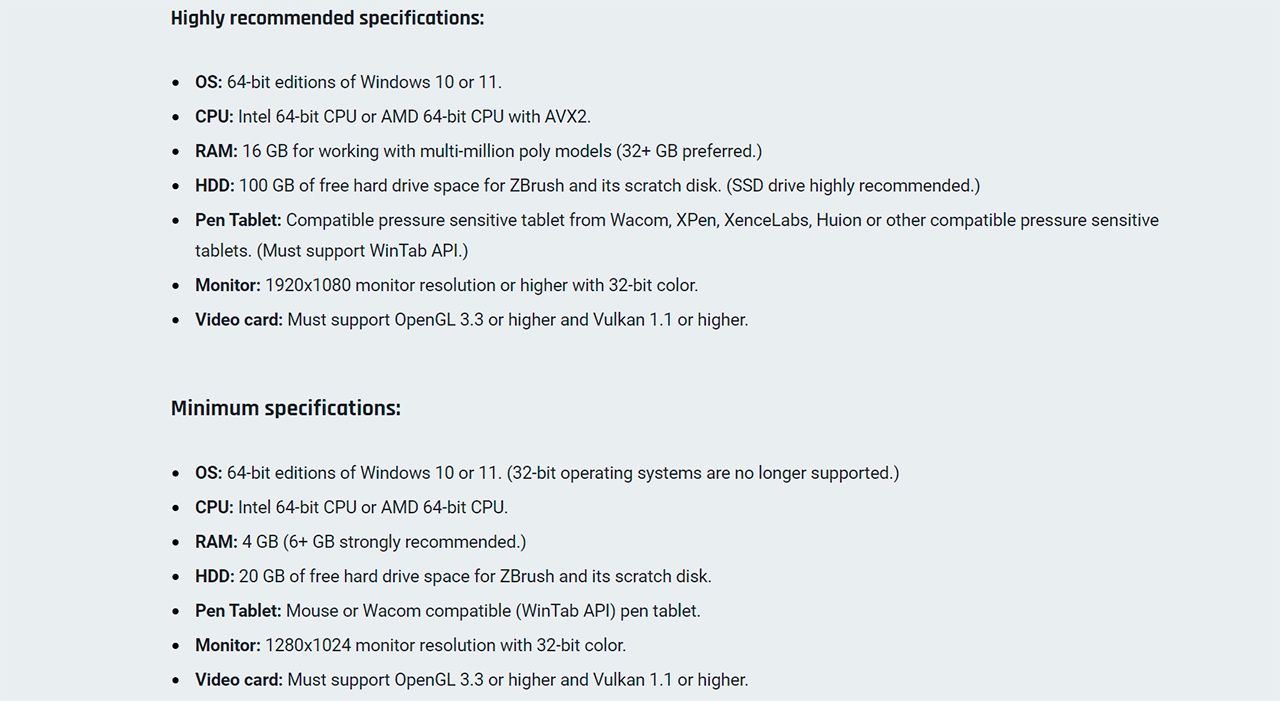Click the minimum "Video card:" label
The width and height of the screenshot is (1280, 701).
[239, 680]
